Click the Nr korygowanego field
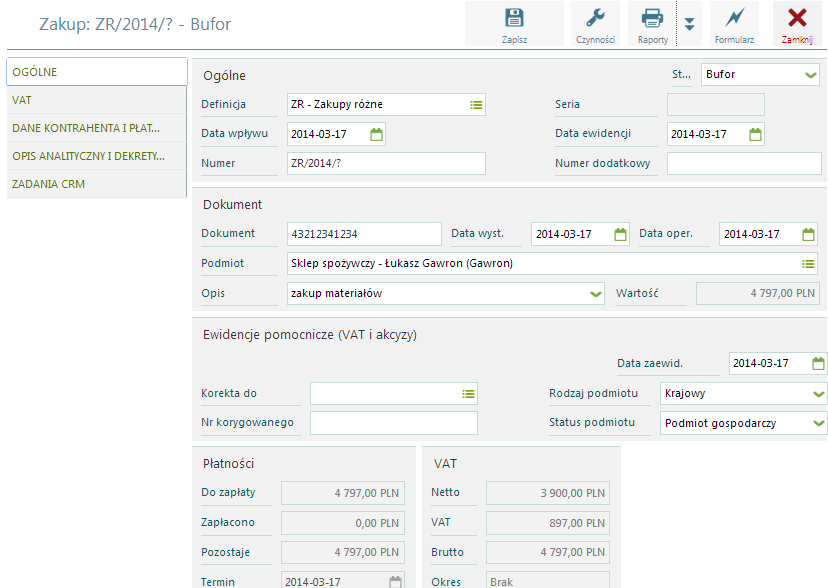The image size is (828, 588). pos(393,423)
